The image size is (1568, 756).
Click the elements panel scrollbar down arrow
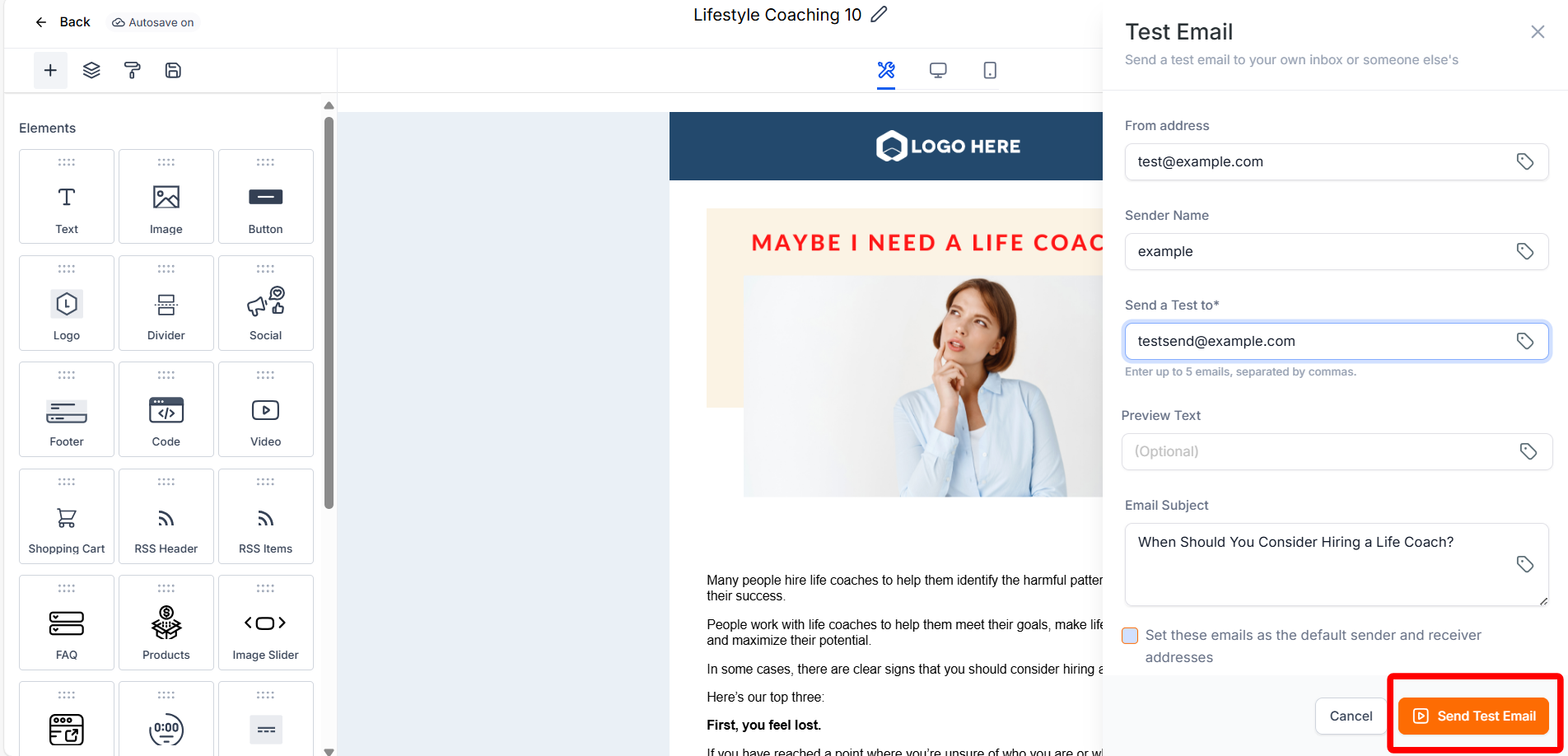coord(329,750)
